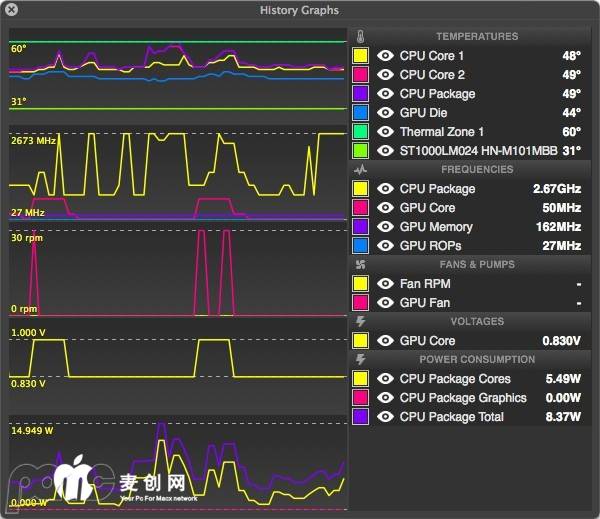The height and width of the screenshot is (519, 600).
Task: Open the pink color swatch for CPU Core 2
Action: coord(360,75)
